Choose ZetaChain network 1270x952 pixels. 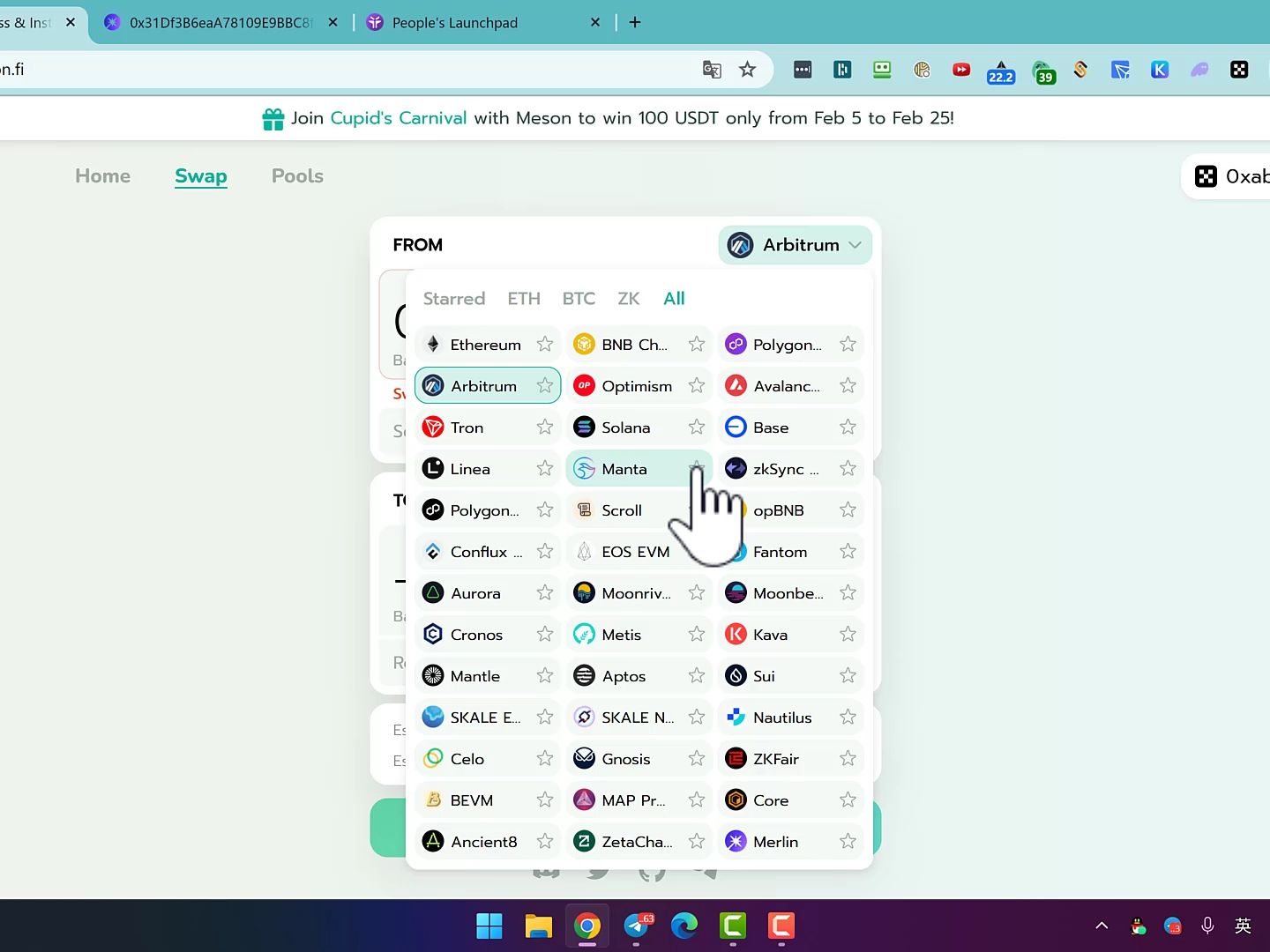pyautogui.click(x=639, y=842)
